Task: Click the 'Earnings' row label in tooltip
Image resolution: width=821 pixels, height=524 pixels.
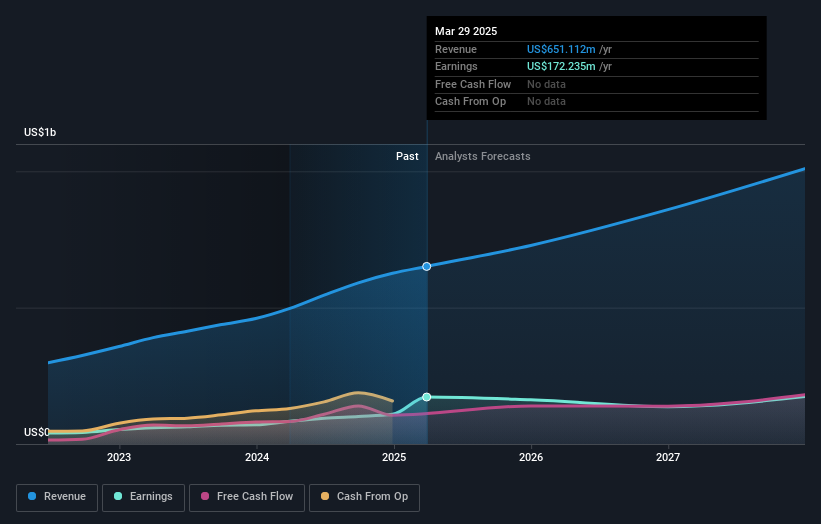Action: 456,66
